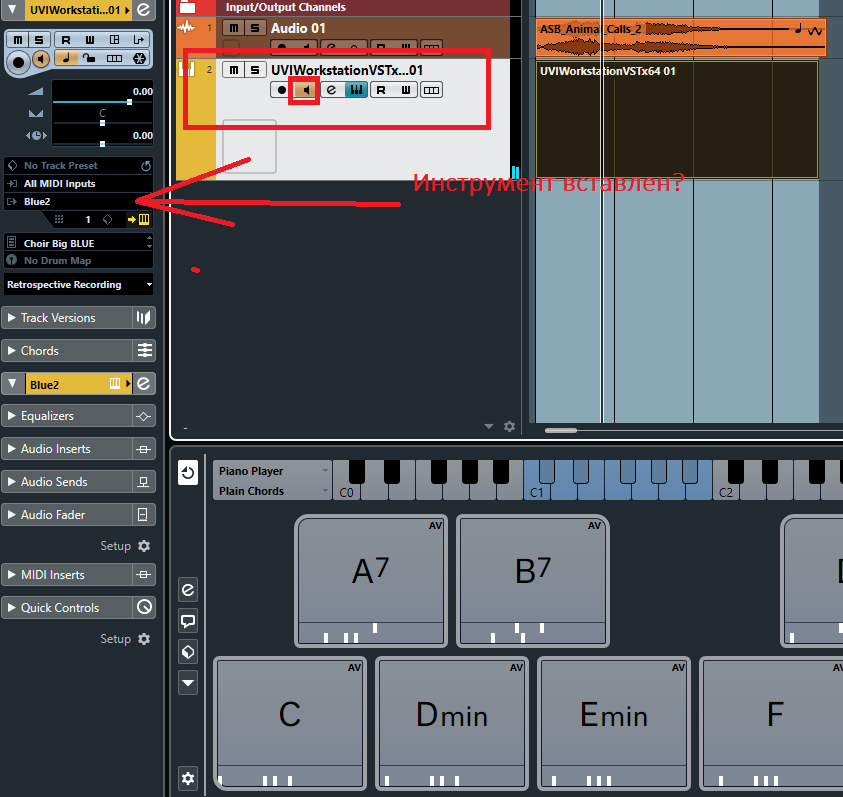Trigger the A7 chord pad
This screenshot has width=843, height=797.
pyautogui.click(x=371, y=581)
